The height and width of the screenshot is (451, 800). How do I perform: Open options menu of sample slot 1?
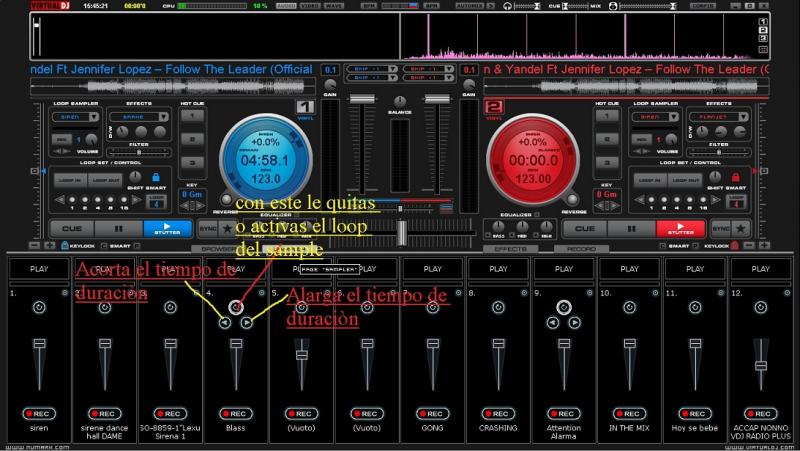tap(65, 293)
